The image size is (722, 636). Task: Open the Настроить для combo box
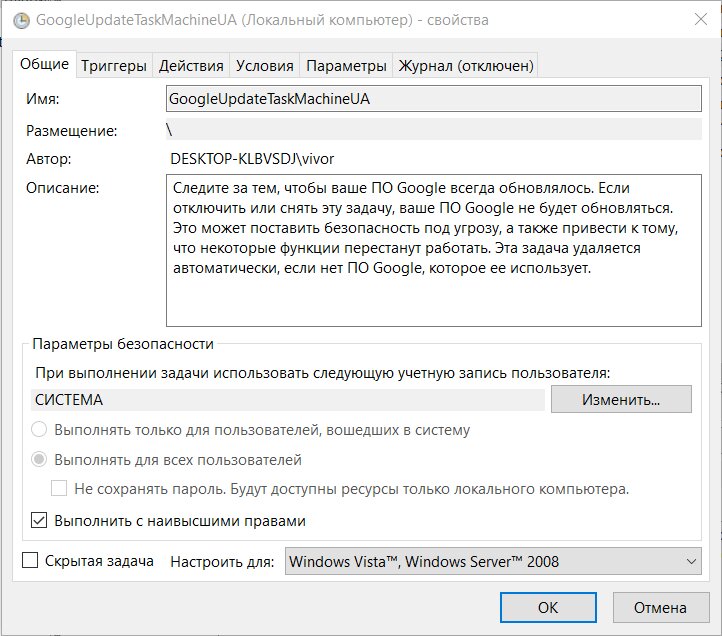click(493, 561)
